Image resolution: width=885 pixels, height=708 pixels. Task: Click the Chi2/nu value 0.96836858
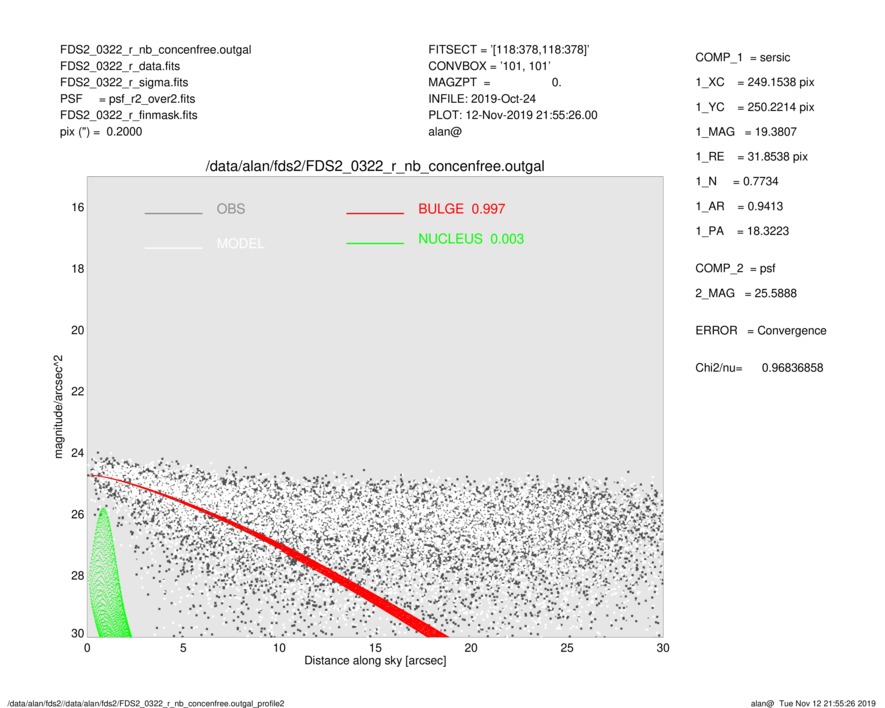pyautogui.click(x=792, y=368)
